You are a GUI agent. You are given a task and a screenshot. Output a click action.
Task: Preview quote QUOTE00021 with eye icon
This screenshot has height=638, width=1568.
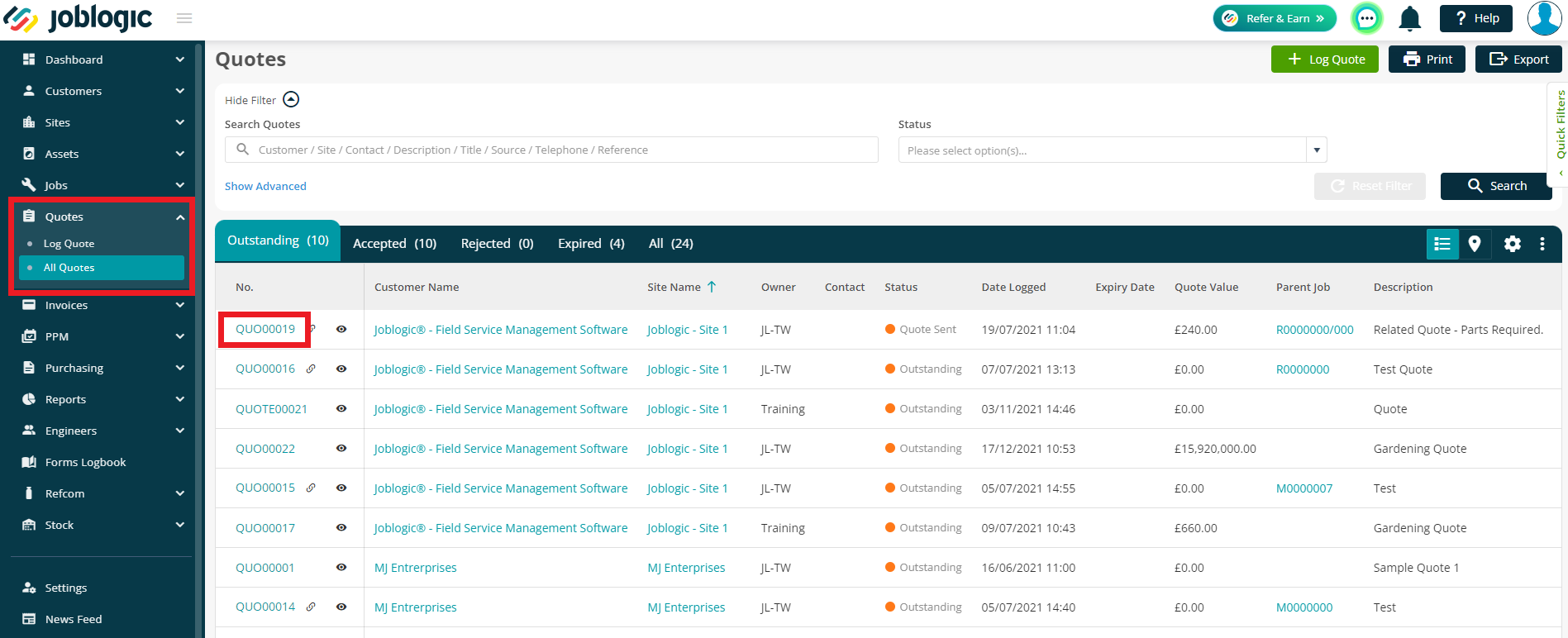pyautogui.click(x=341, y=408)
